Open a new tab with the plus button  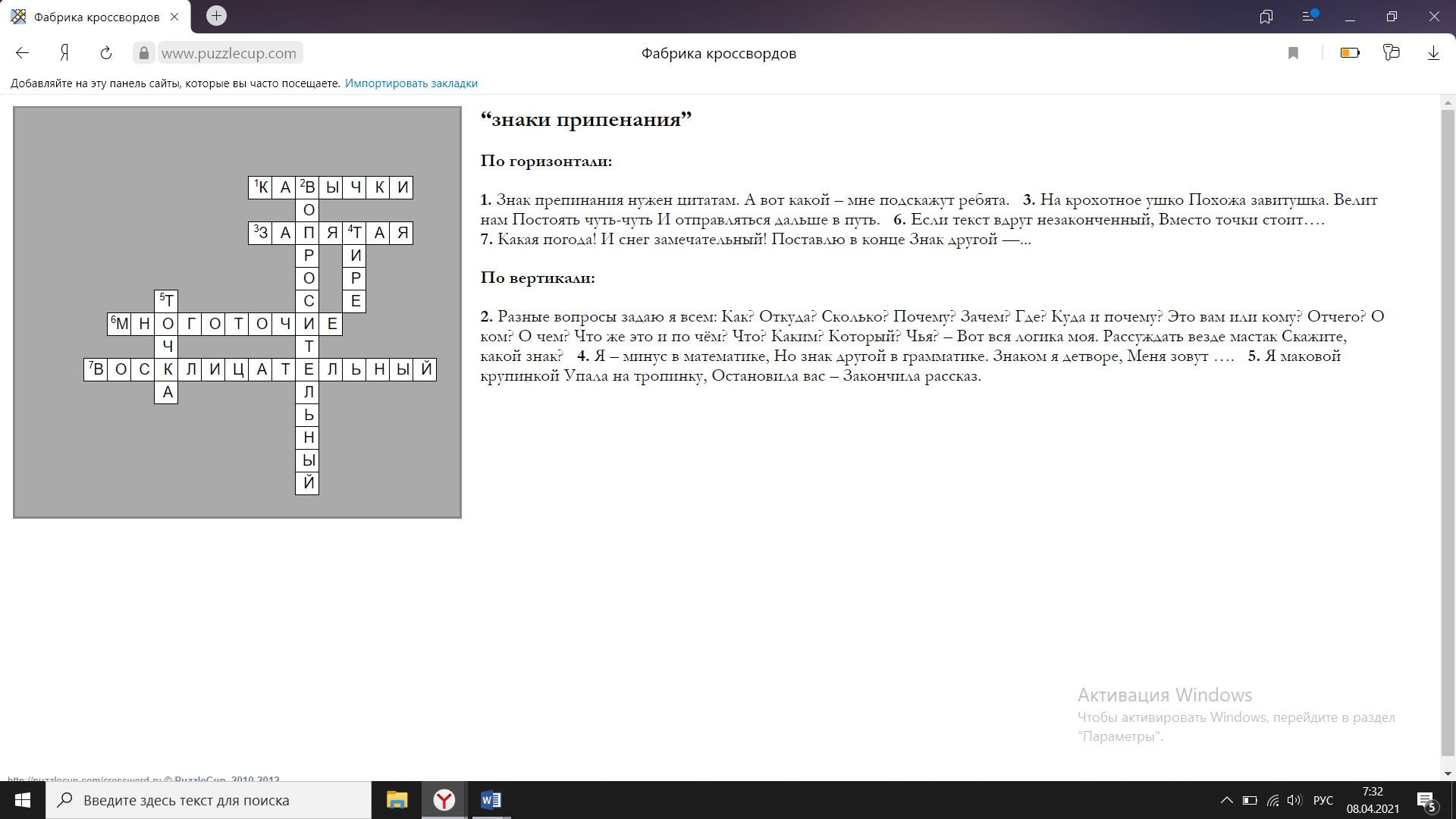216,16
